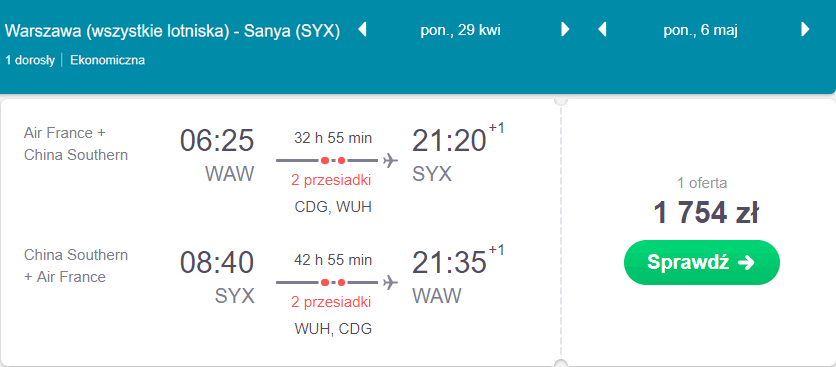This screenshot has width=836, height=367.
Task: Click return date pon., 6 maj
Action: coord(701,30)
